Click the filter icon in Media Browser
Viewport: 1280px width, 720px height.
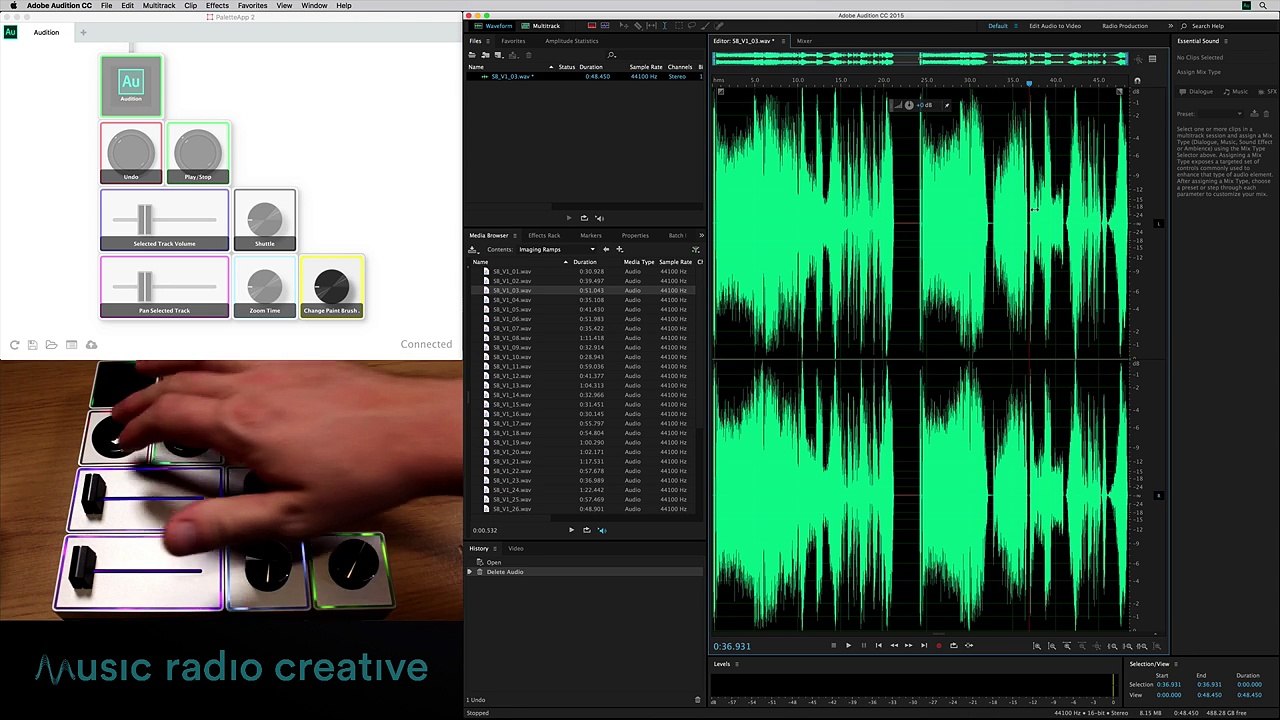click(x=695, y=249)
